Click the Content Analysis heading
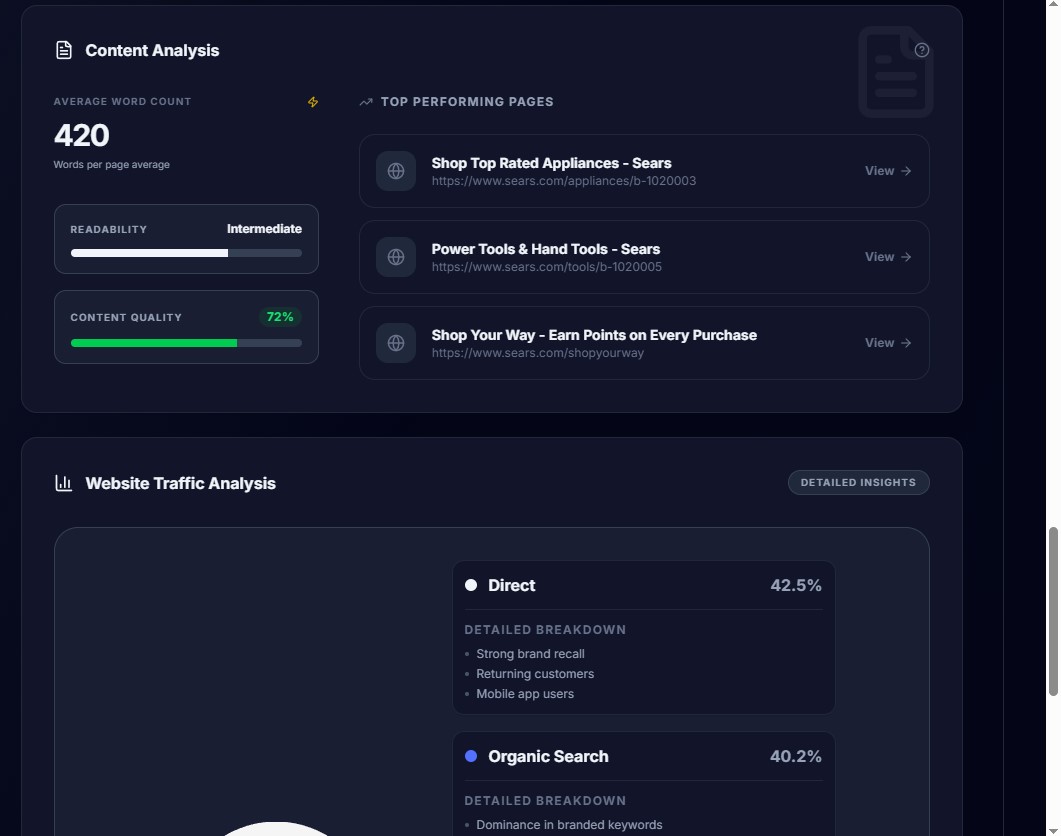1061x836 pixels. 152,51
